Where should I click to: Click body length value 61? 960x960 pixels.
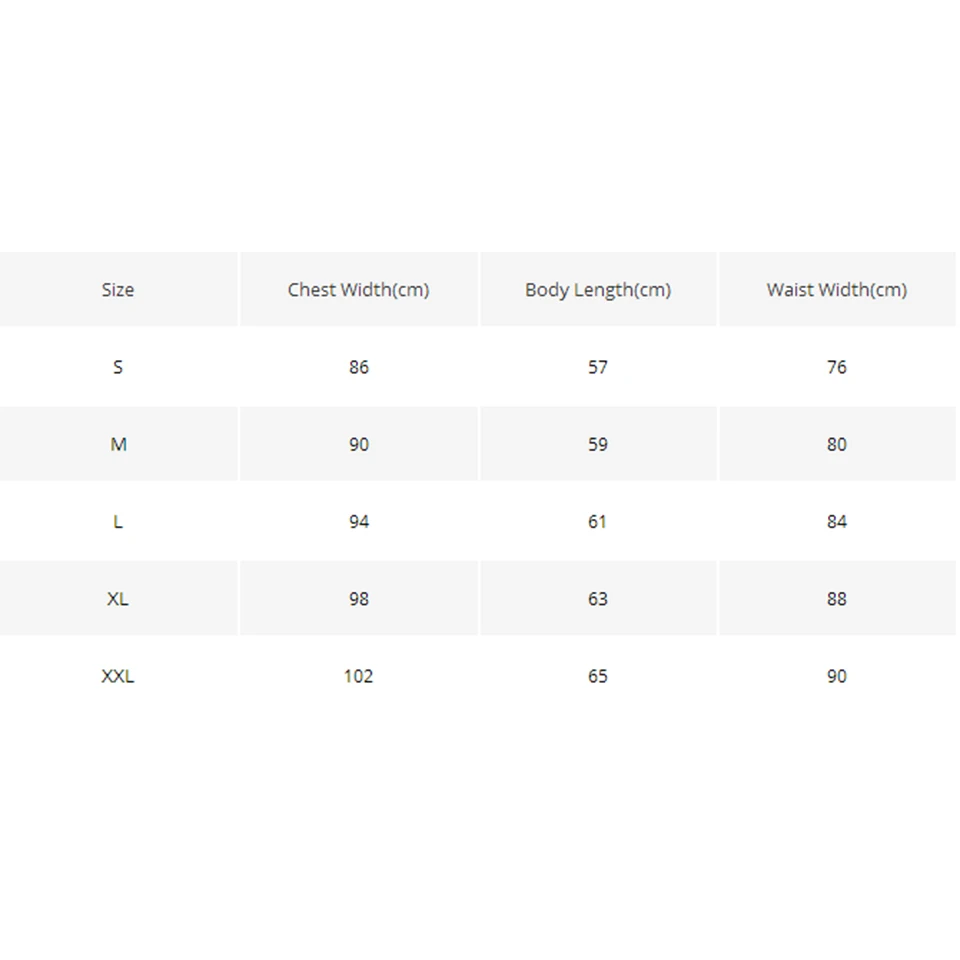pyautogui.click(x=597, y=522)
